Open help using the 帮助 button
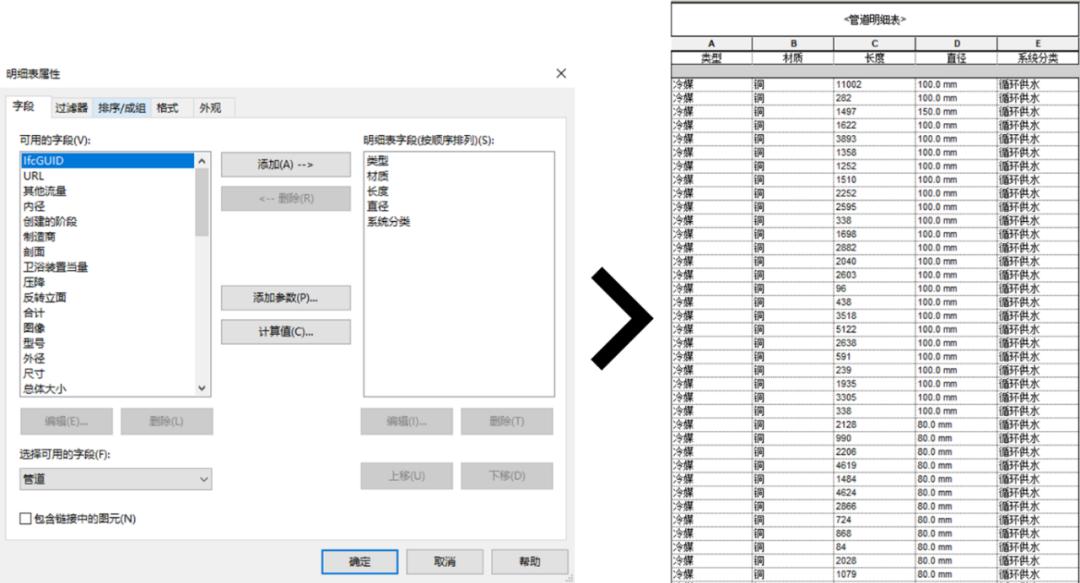 point(529,561)
